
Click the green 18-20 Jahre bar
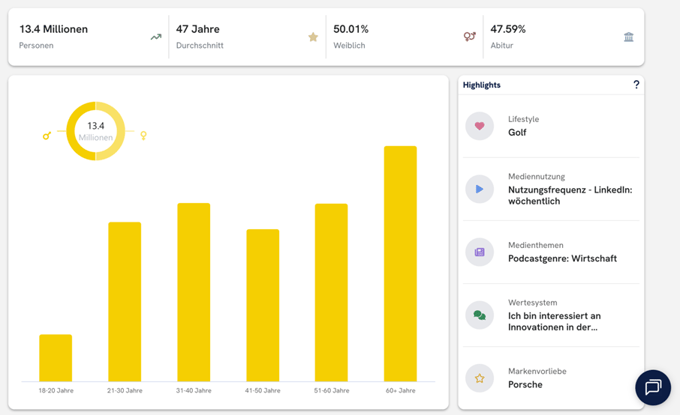click(56, 357)
